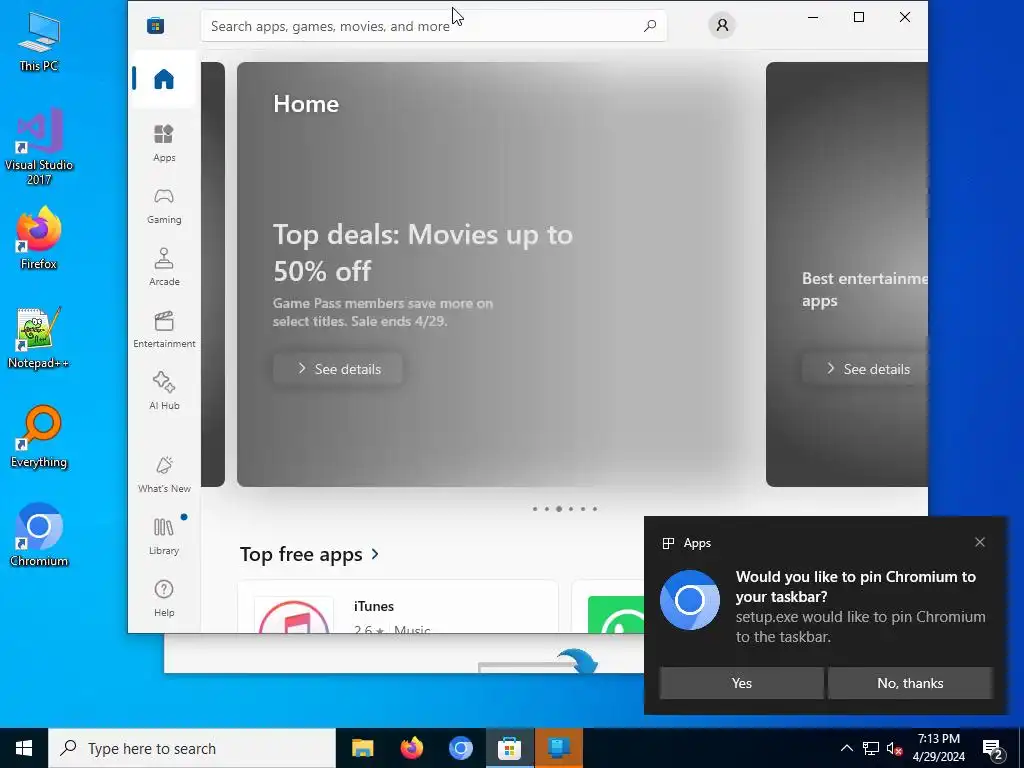Open the Windows Start menu
The image size is (1024, 768).
(24, 748)
